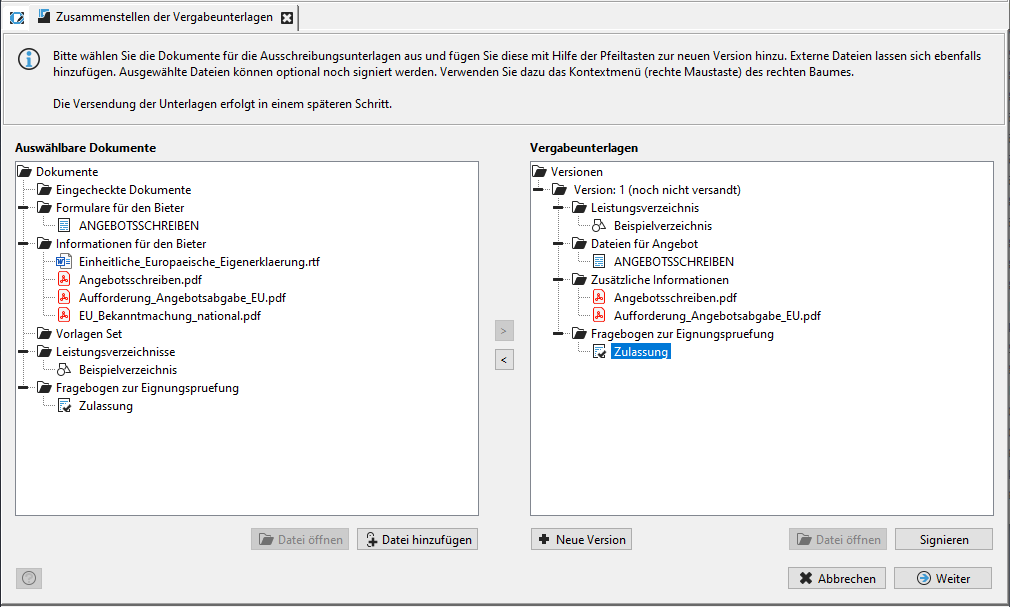Viewport: 1010px width, 607px height.
Task: Select PDF icon of left Aufforderung_Angebotsabgabe_EU.pdf
Action: [64, 298]
